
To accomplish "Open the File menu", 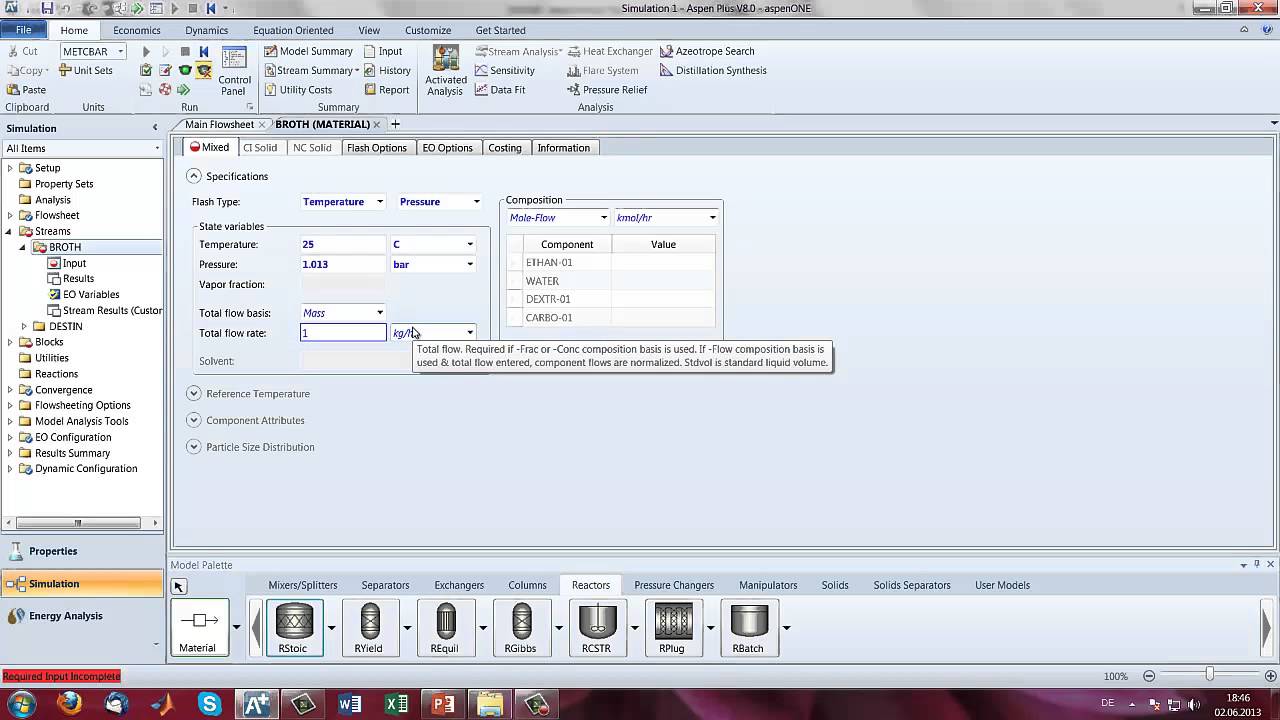I will (23, 30).
